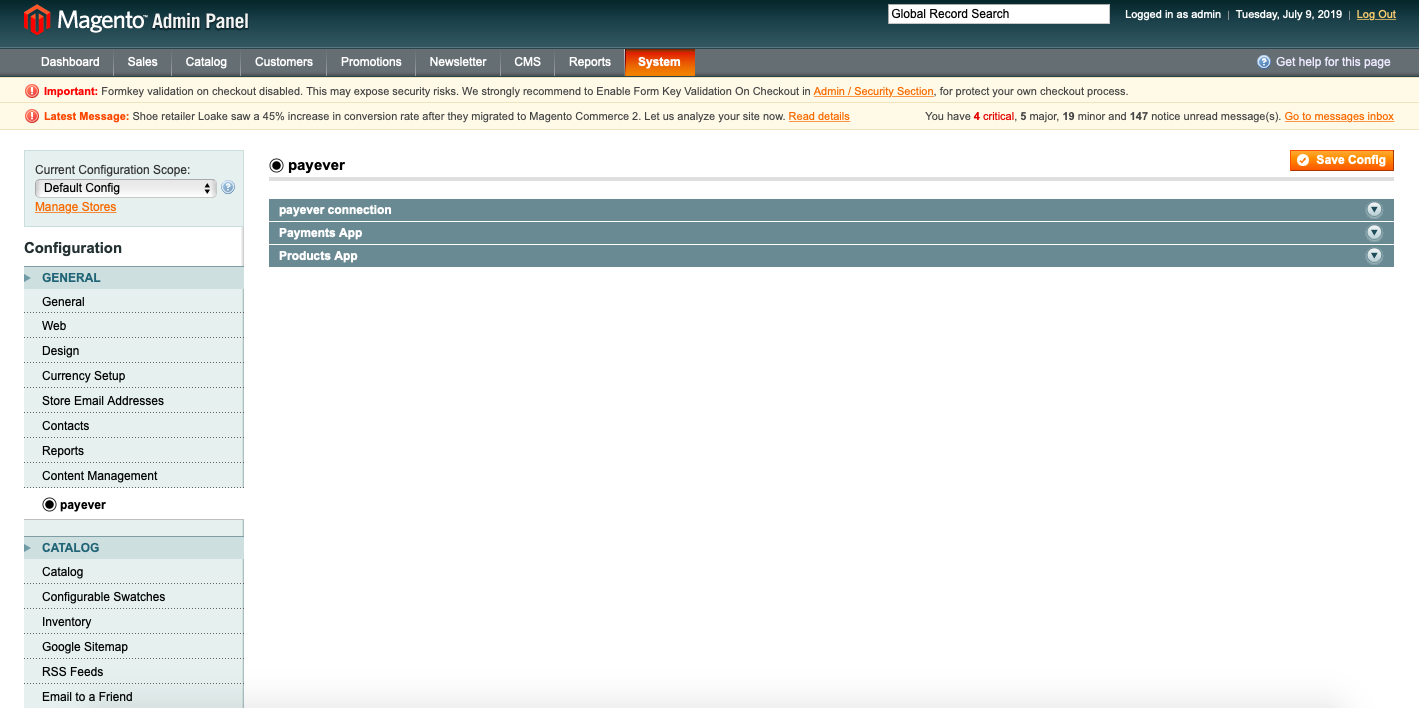1419x708 pixels.
Task: Click the 4 critical messages count
Action: click(x=994, y=116)
